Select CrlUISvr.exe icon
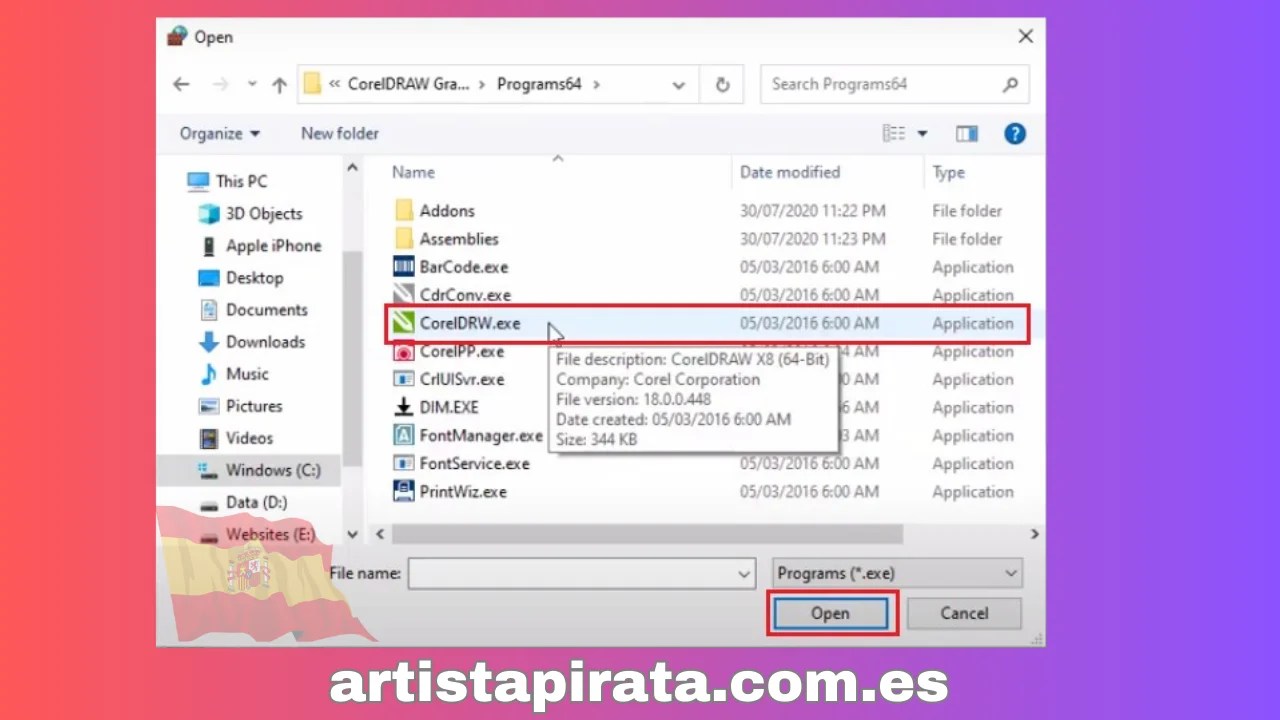The height and width of the screenshot is (720, 1280). (x=403, y=379)
